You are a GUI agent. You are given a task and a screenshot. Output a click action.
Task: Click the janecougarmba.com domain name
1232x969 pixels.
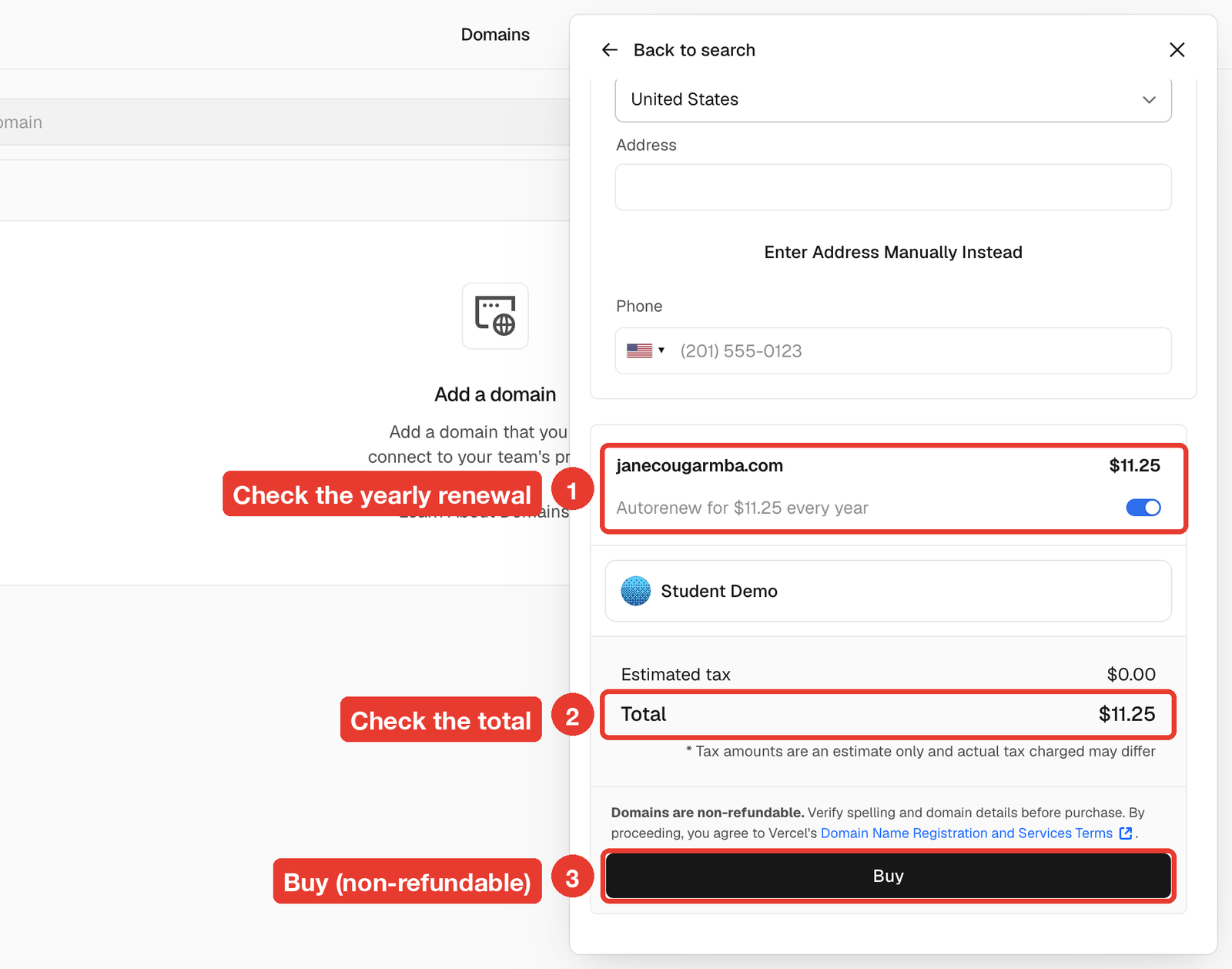coord(700,465)
